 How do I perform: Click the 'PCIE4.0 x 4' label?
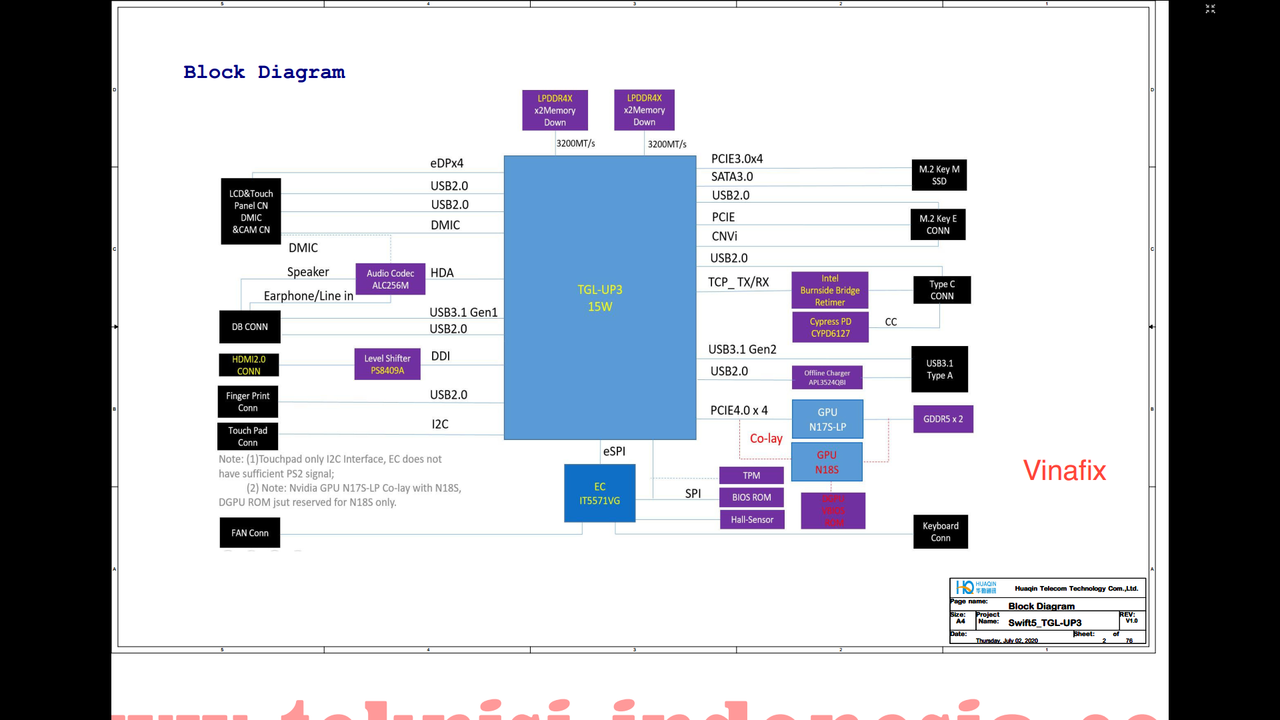pyautogui.click(x=739, y=411)
